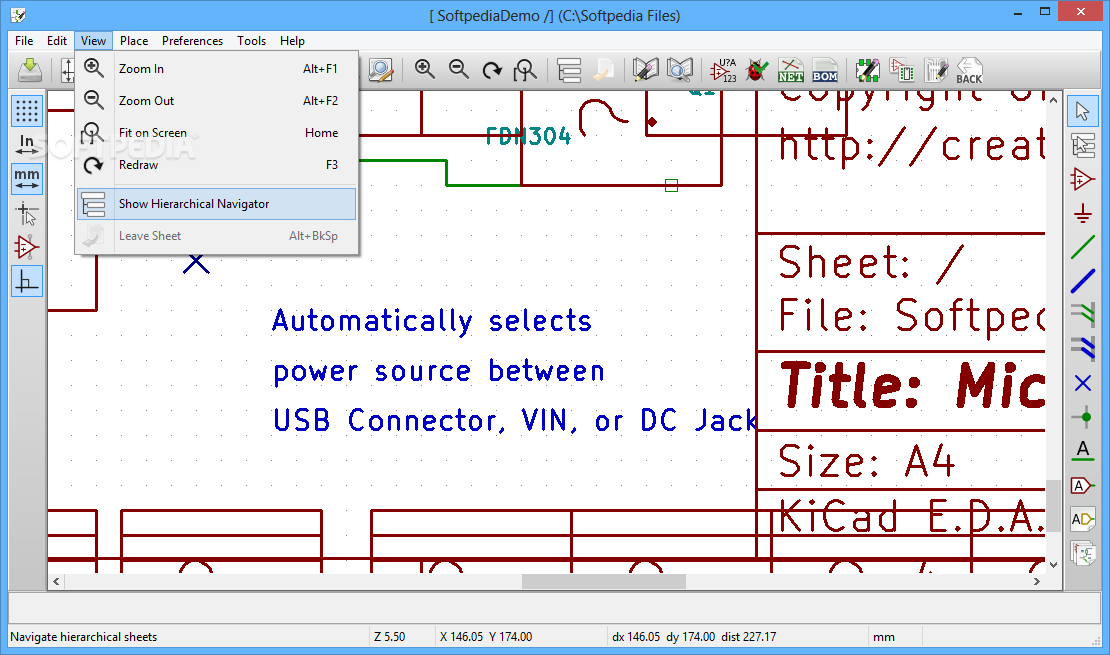Image resolution: width=1110 pixels, height=655 pixels.
Task: Click the horizontal scrollbar left arrow
Action: [56, 581]
